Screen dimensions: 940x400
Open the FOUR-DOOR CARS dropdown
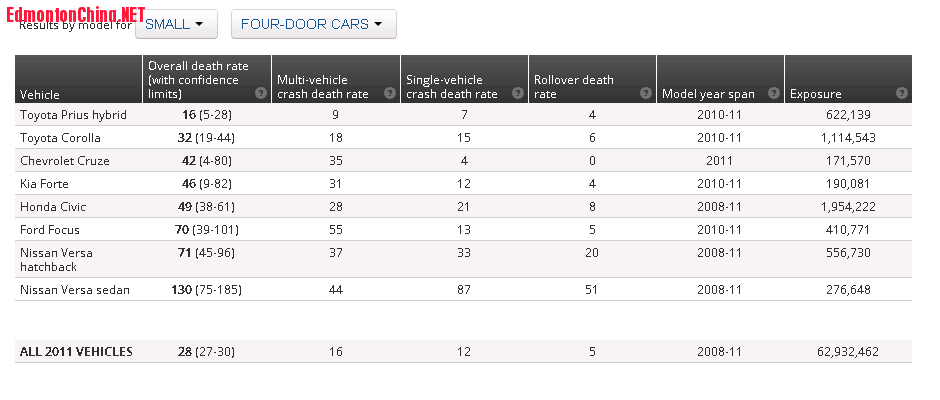313,24
